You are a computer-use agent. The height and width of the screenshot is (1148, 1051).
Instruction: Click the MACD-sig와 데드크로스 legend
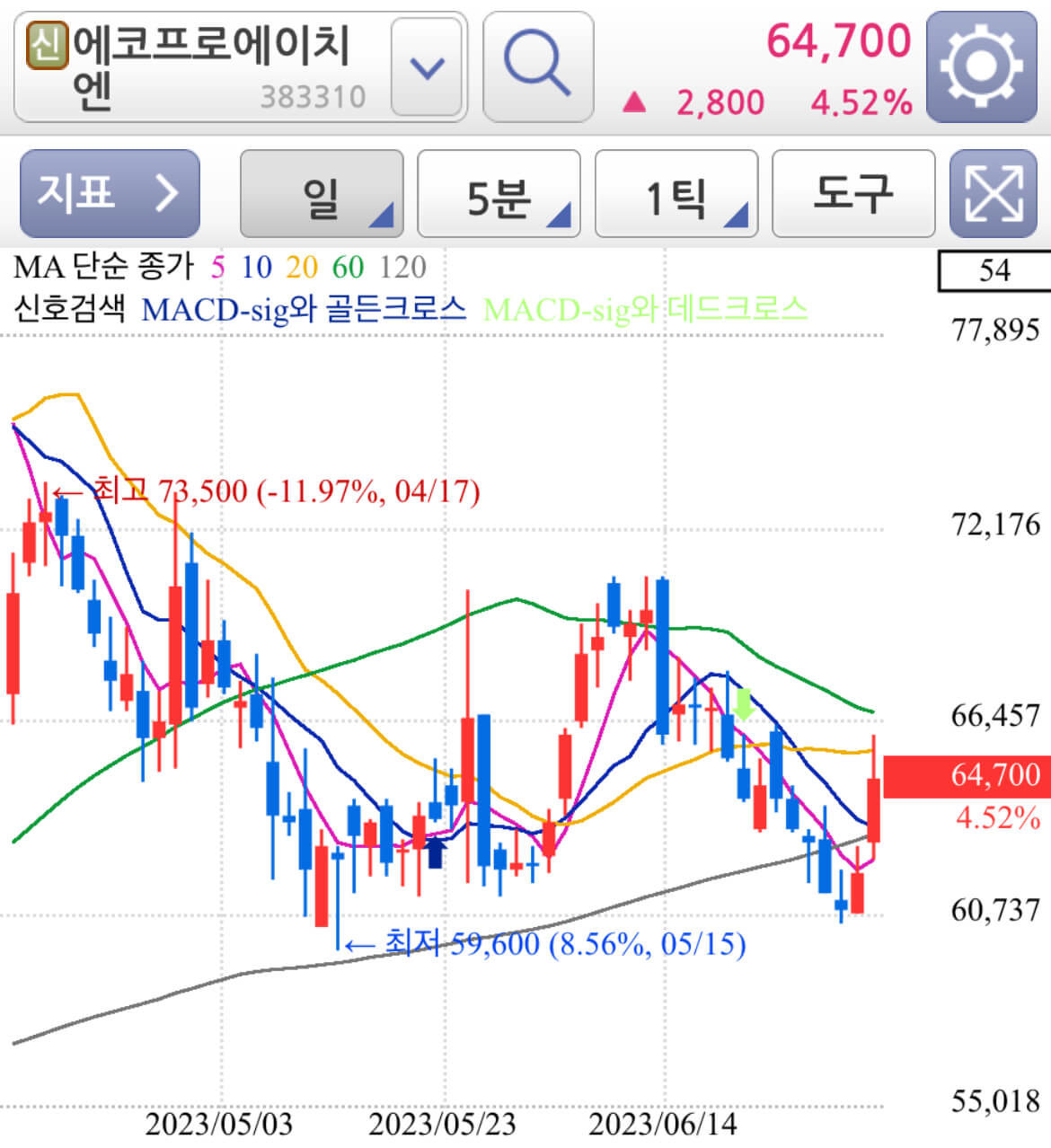coord(646,310)
